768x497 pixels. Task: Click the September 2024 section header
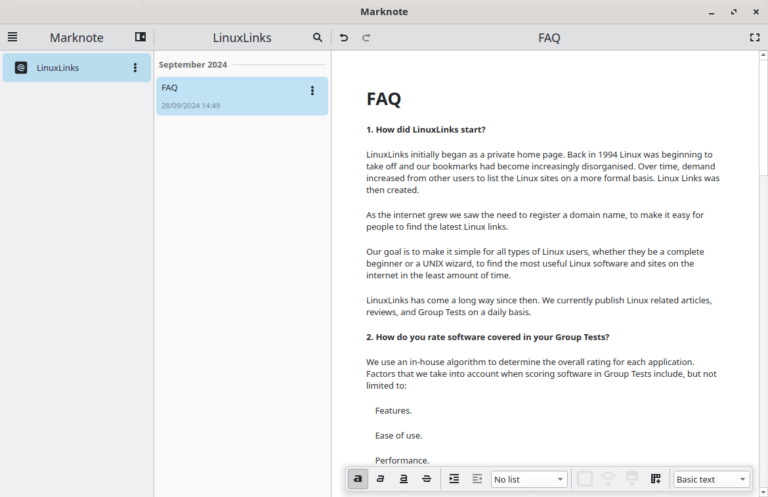point(192,65)
